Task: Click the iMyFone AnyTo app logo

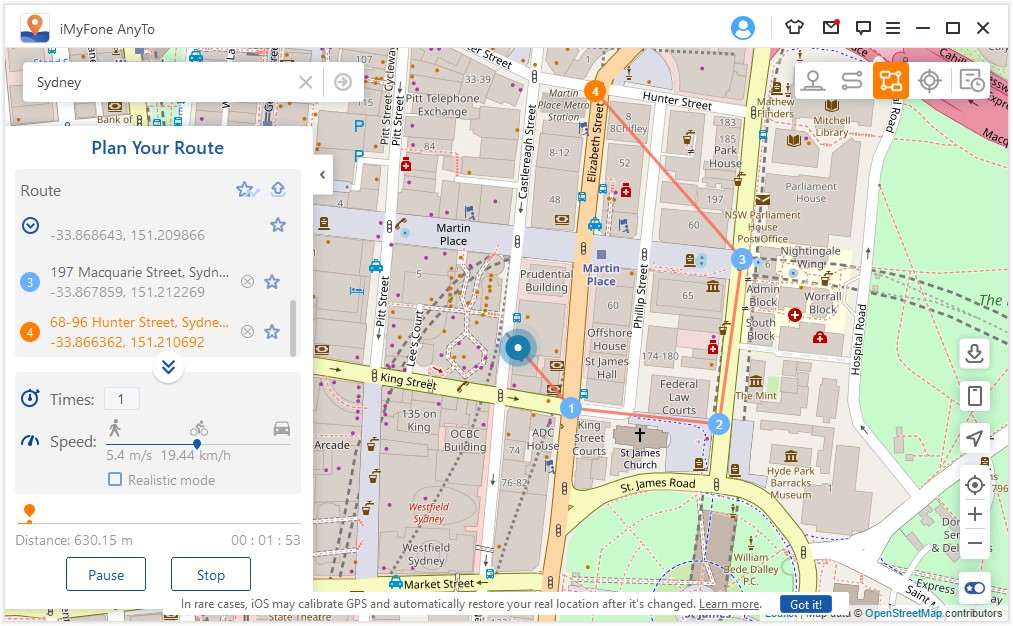Action: pos(34,28)
